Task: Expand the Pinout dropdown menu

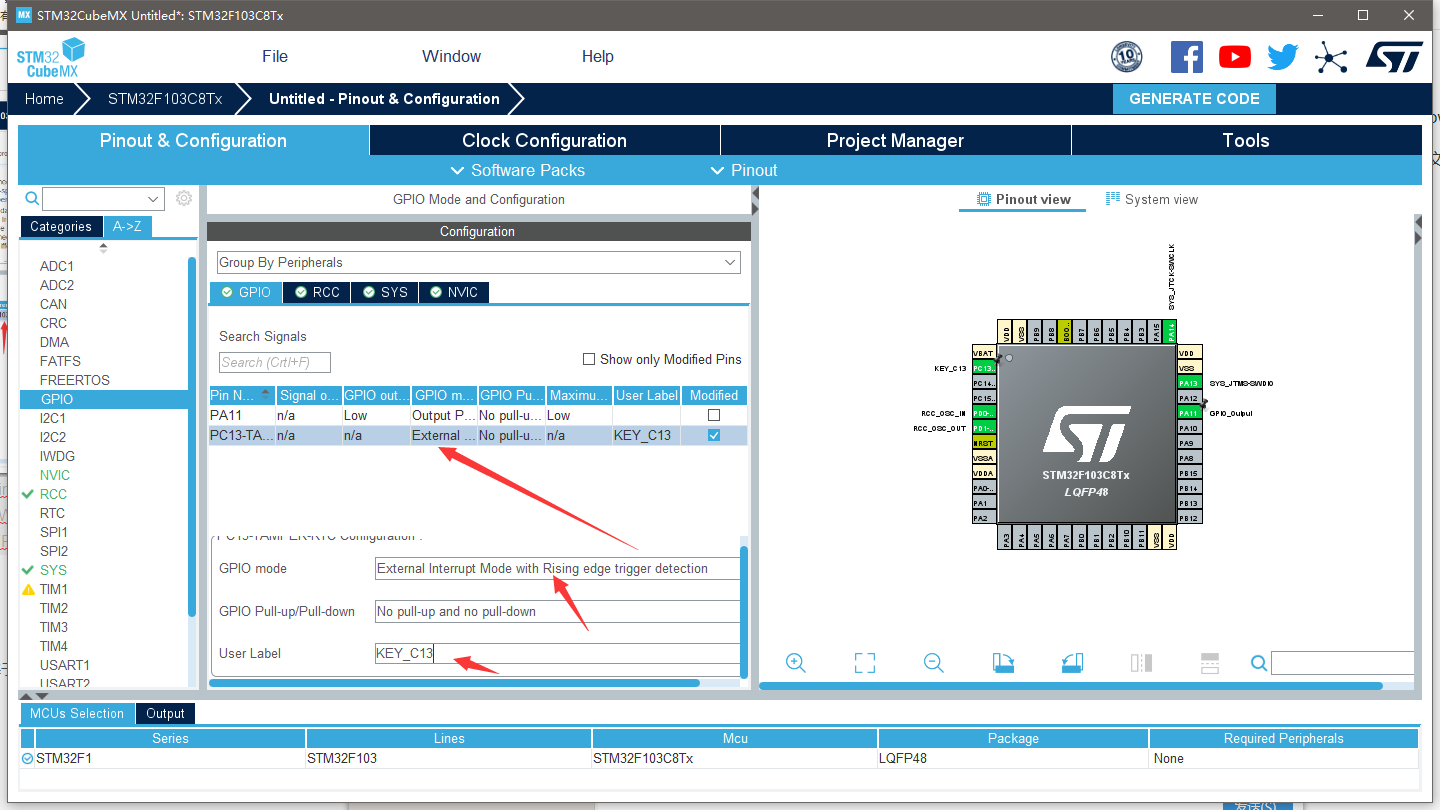Action: coord(743,170)
